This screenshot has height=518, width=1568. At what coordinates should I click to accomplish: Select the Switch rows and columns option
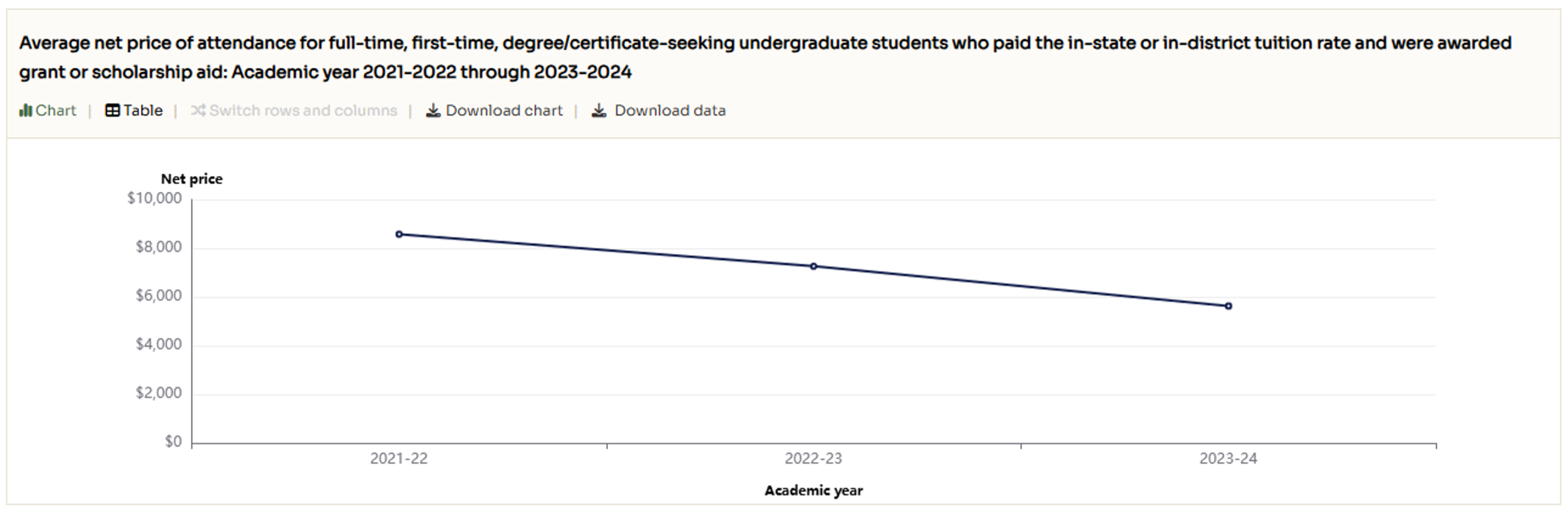[x=303, y=111]
